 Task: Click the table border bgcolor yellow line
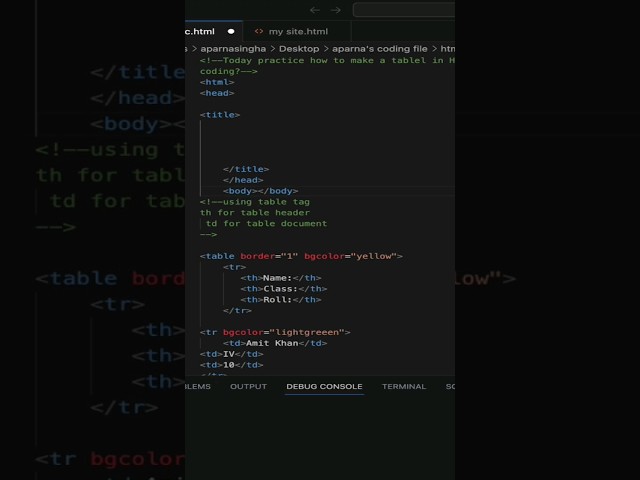pos(301,256)
